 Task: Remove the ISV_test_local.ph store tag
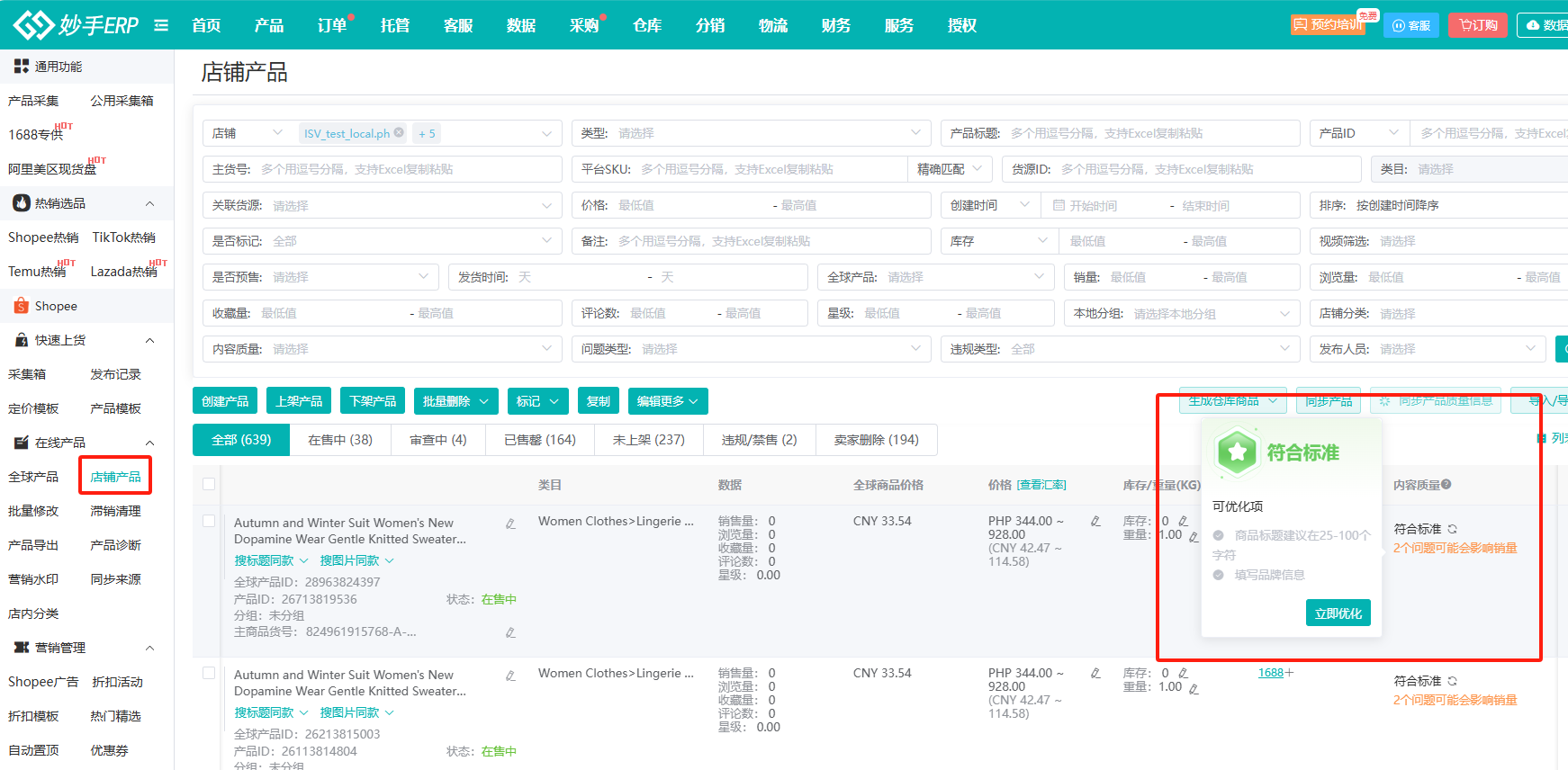click(399, 133)
